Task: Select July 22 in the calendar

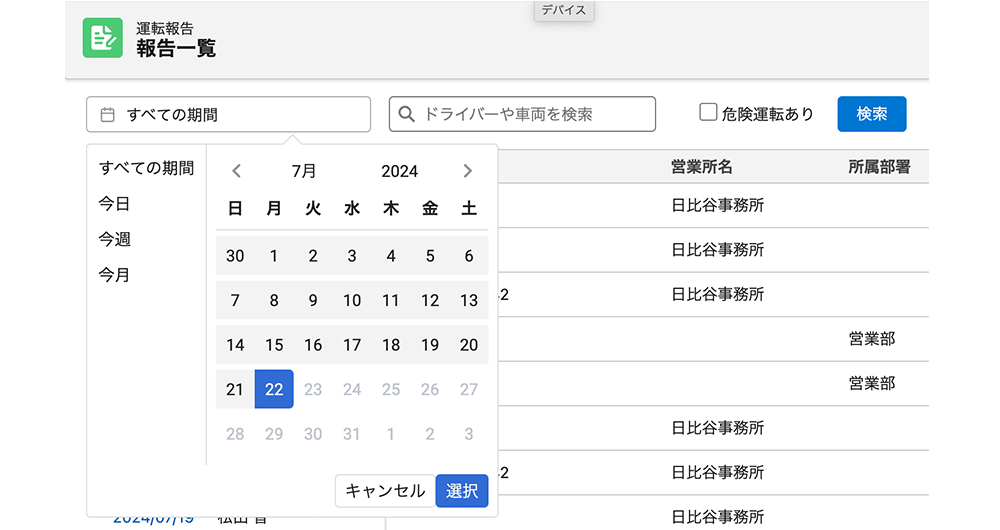Action: pos(274,389)
